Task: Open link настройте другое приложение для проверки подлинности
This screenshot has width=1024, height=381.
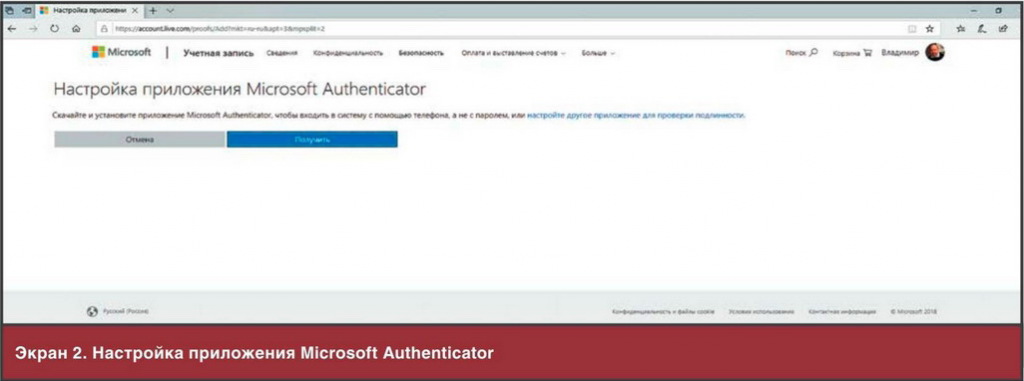Action: [x=635, y=115]
